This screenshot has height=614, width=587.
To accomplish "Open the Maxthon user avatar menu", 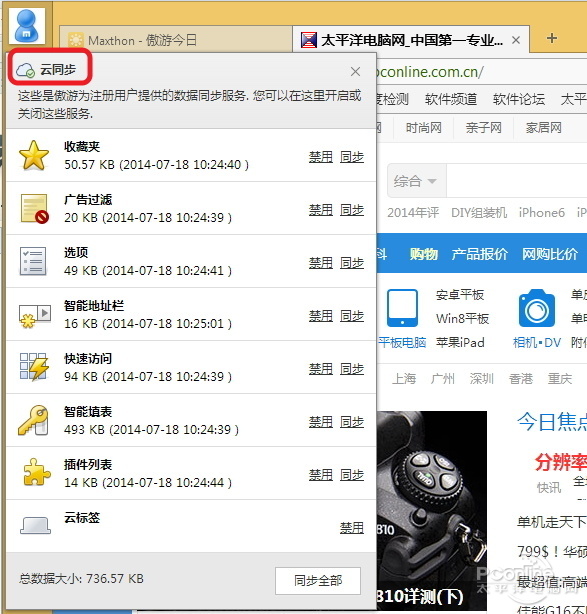I will pos(27,25).
